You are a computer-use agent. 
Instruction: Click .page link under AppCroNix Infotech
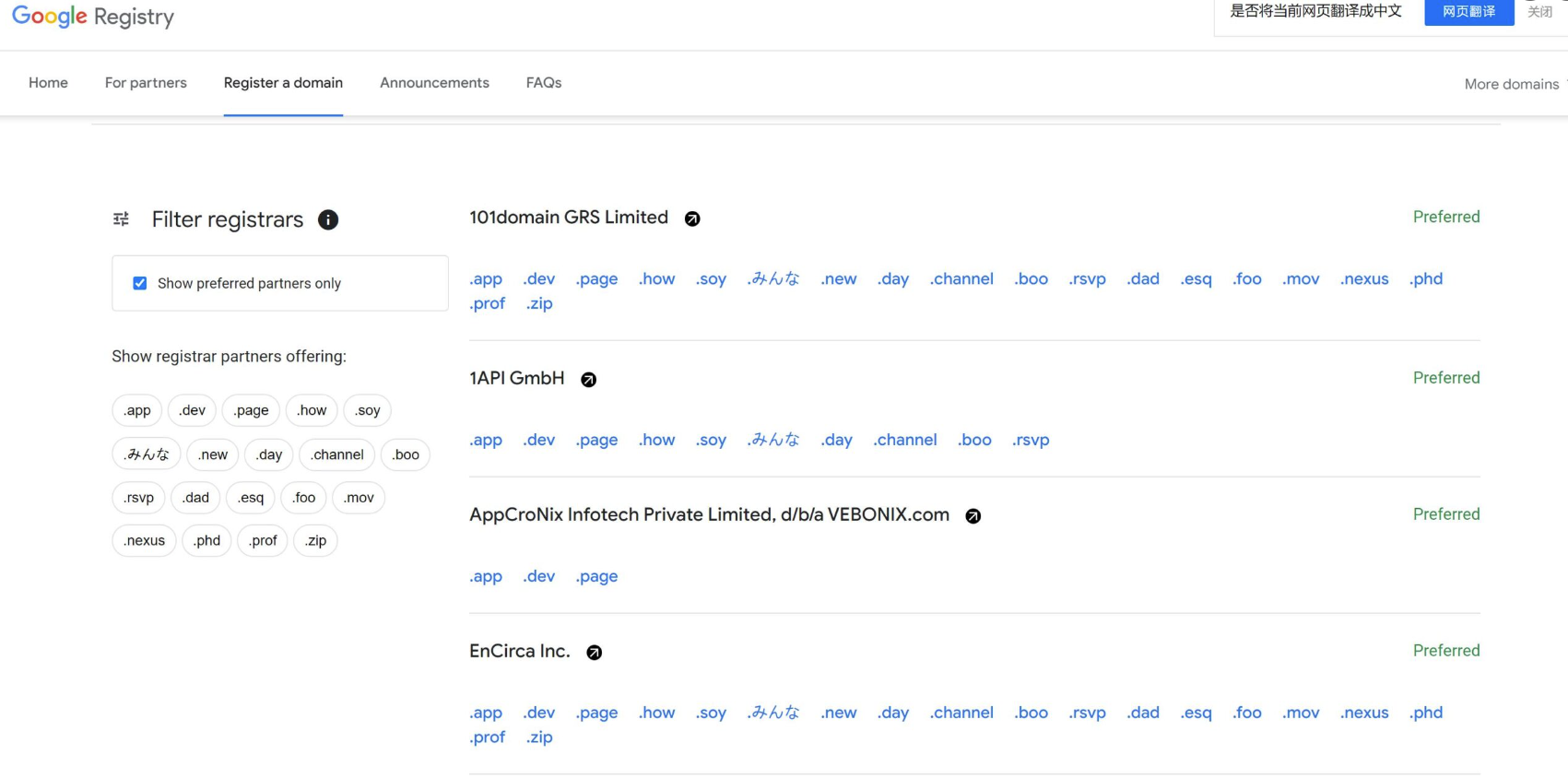[x=596, y=576]
